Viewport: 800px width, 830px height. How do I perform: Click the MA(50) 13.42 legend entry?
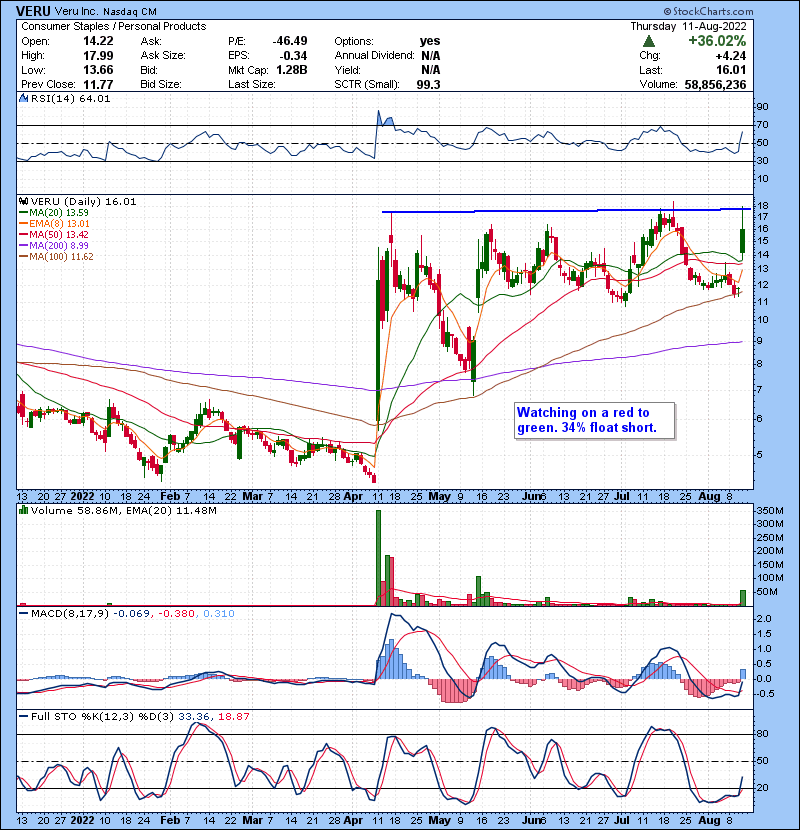[x=54, y=234]
